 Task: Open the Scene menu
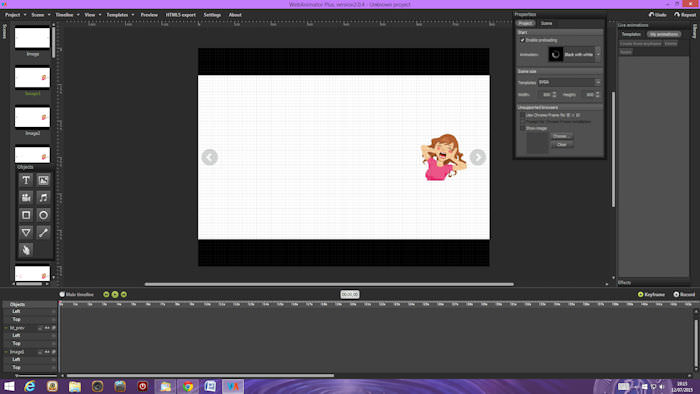pyautogui.click(x=40, y=15)
